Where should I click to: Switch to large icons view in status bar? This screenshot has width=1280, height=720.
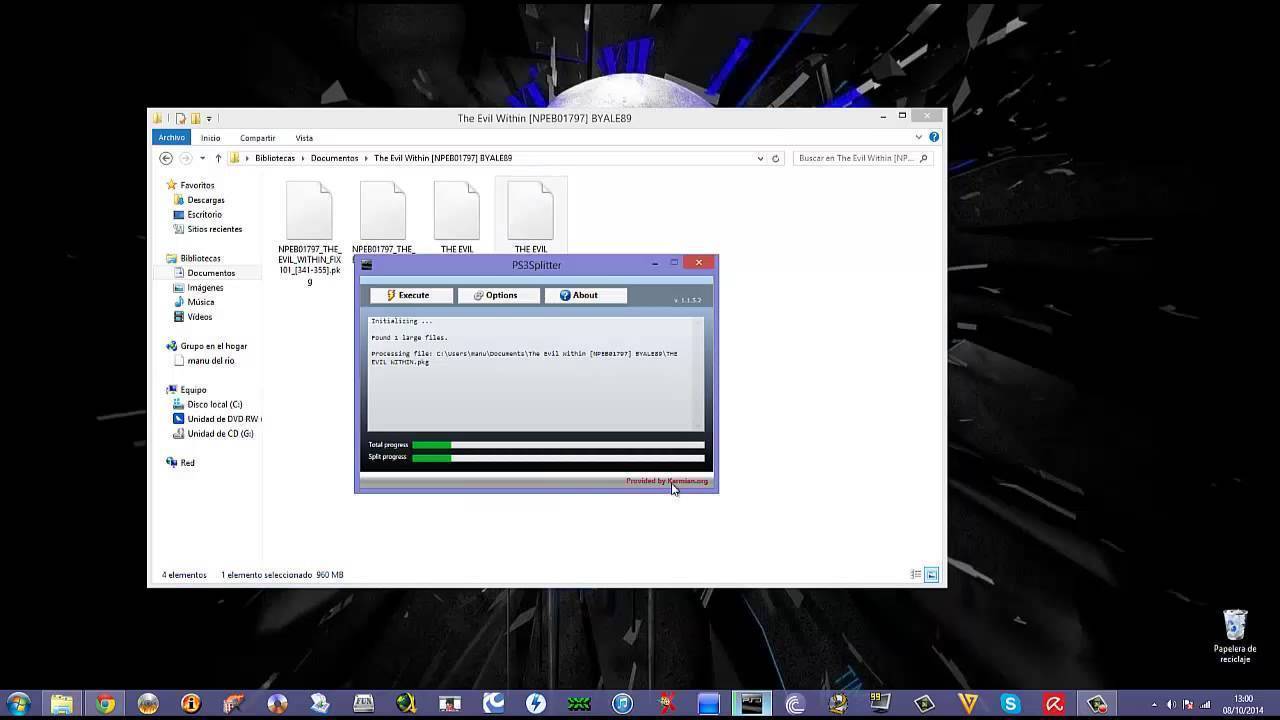[x=931, y=575]
